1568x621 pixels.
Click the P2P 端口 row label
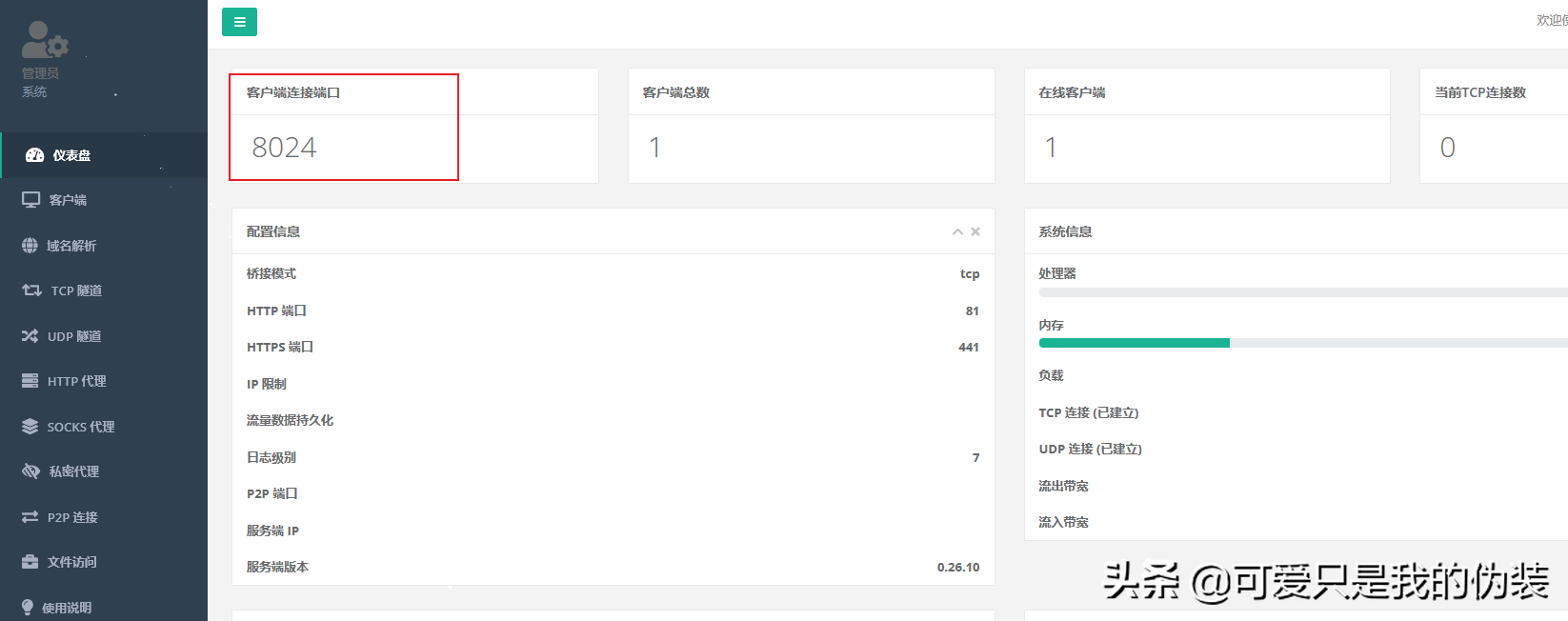pyautogui.click(x=272, y=493)
